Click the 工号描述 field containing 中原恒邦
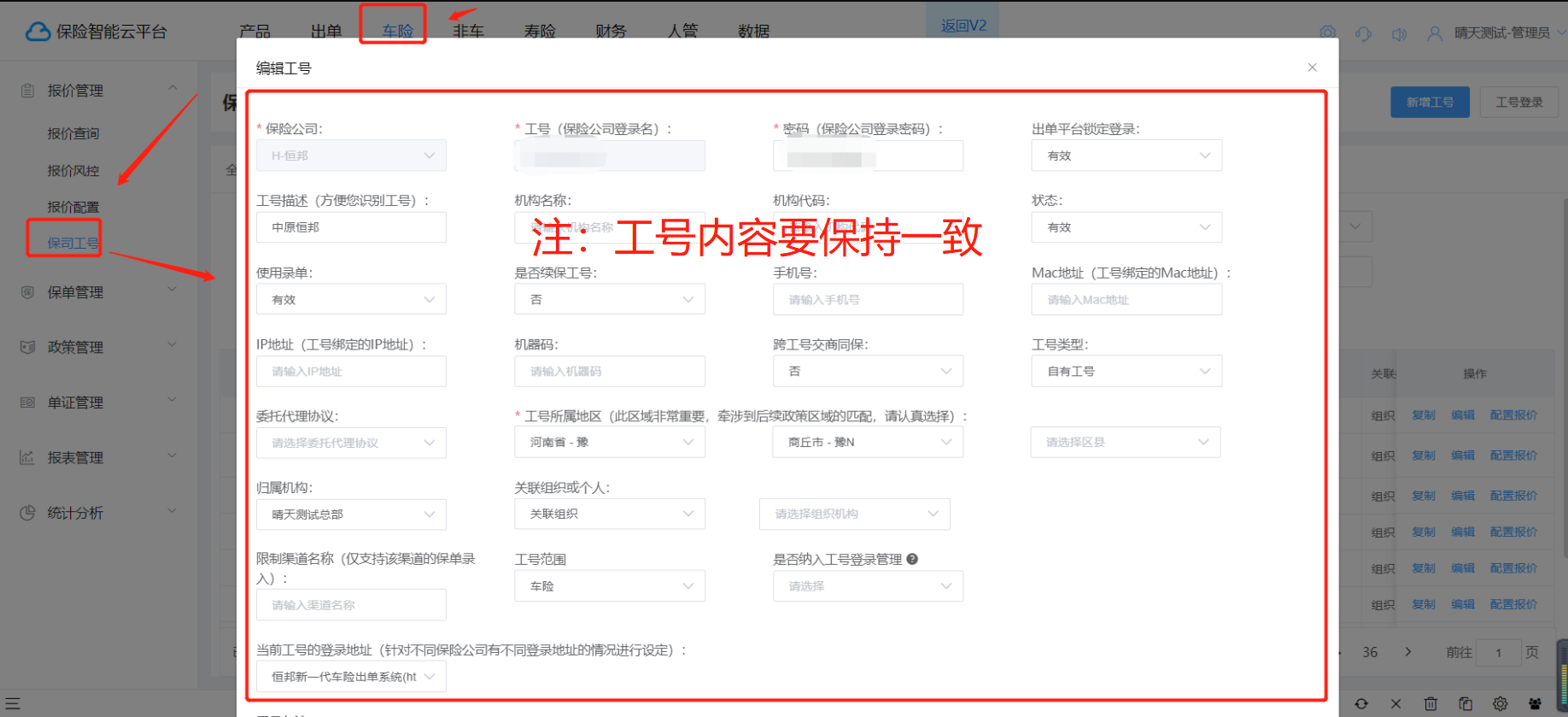This screenshot has height=717, width=1568. tap(351, 227)
